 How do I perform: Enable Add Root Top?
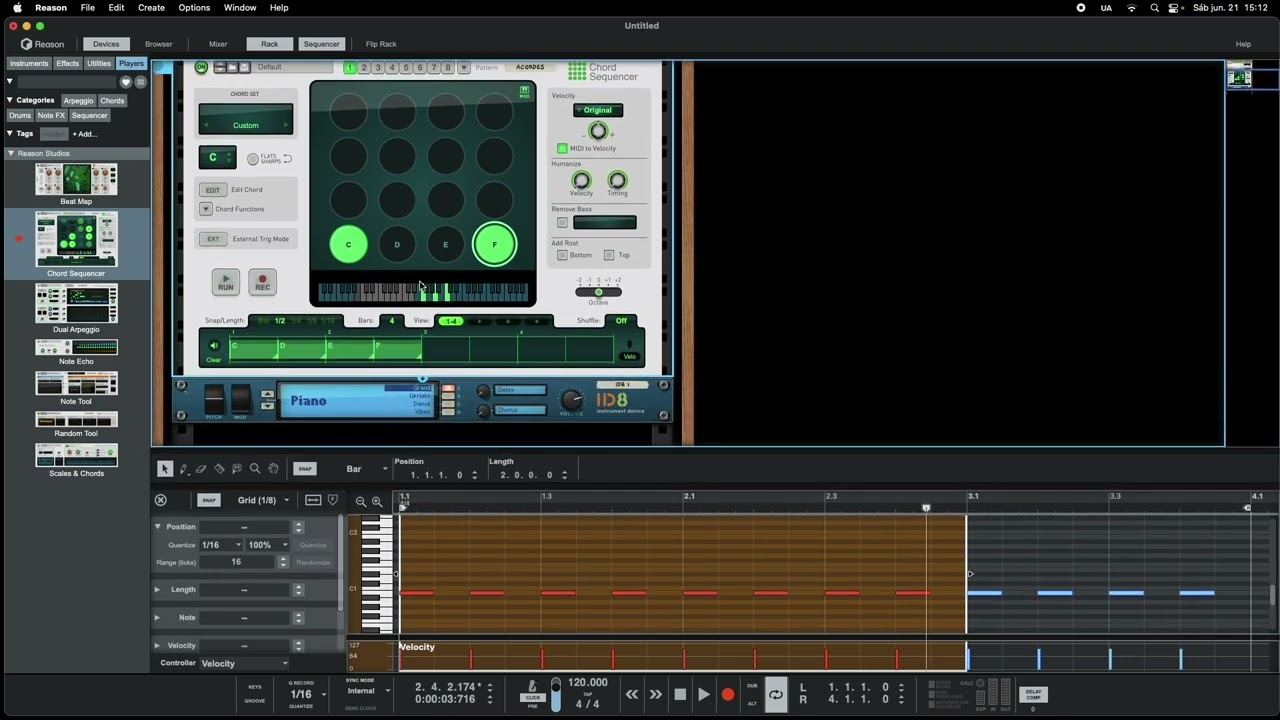click(609, 255)
